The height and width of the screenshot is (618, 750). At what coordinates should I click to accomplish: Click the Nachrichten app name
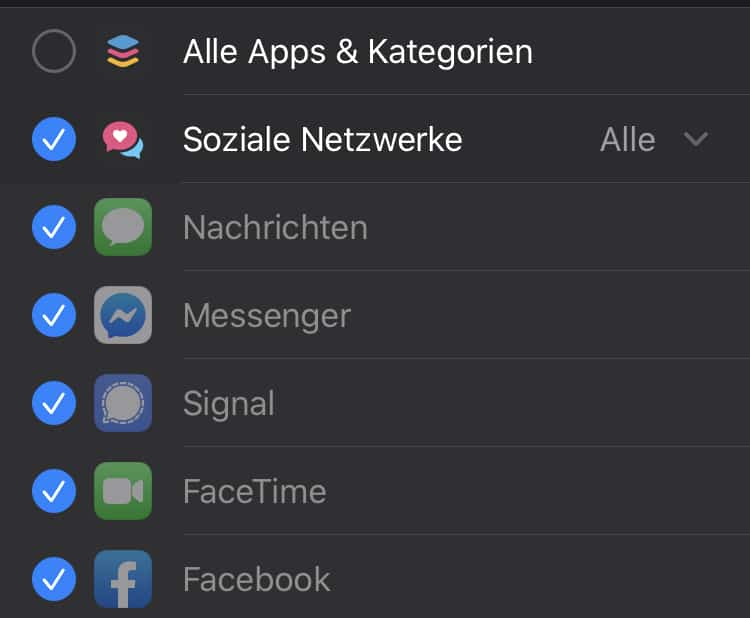tap(276, 228)
